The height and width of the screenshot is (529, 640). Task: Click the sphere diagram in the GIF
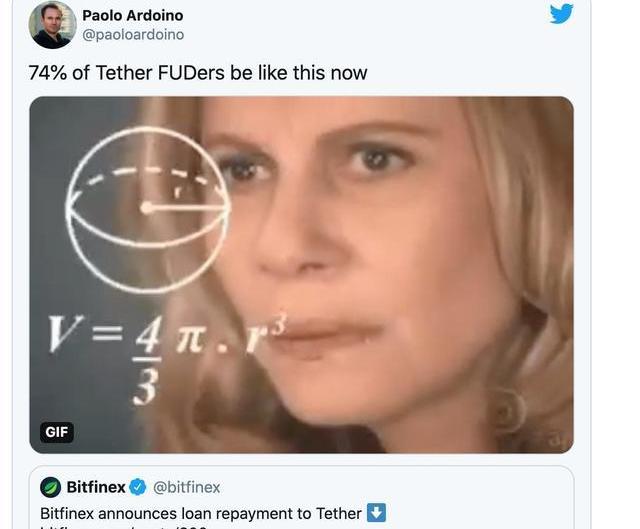pyautogui.click(x=147, y=207)
